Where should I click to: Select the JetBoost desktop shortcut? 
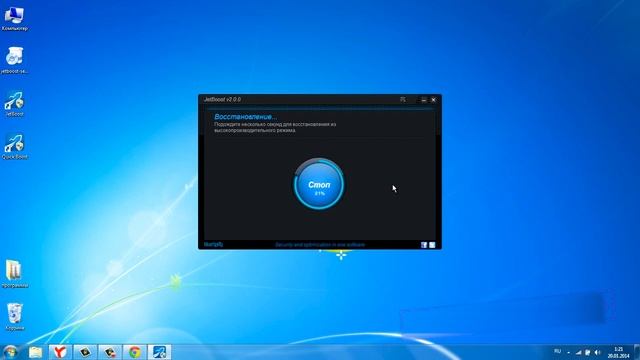14,104
